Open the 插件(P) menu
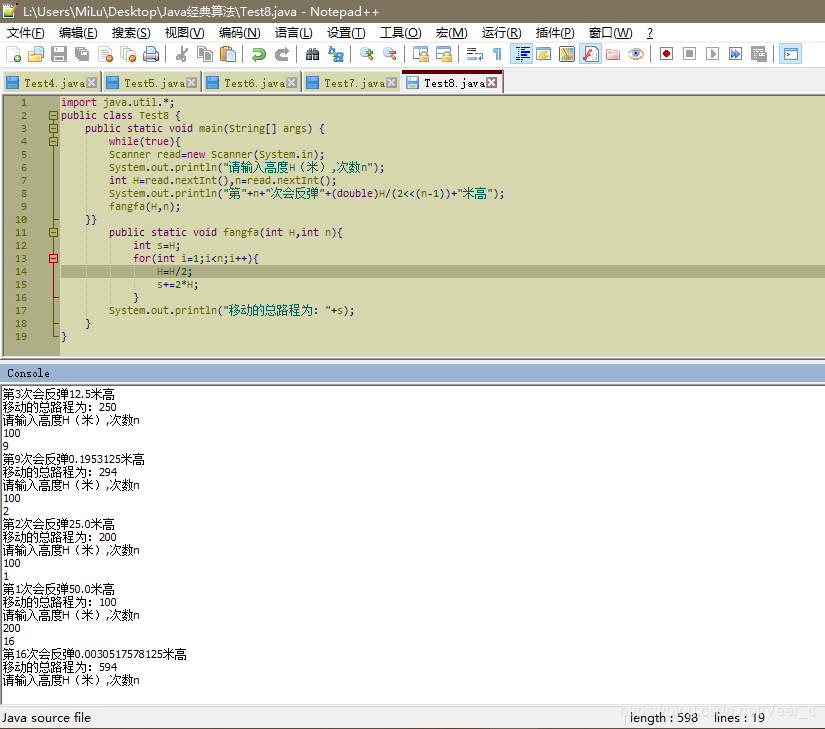825x729 pixels. pos(555,33)
